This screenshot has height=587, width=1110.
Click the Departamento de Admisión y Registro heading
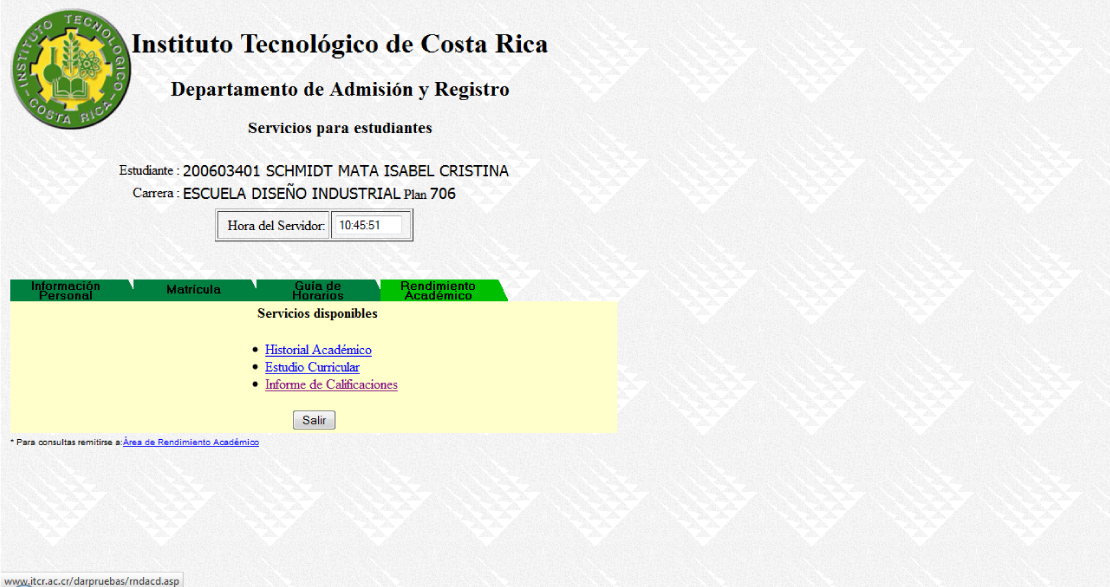coord(340,90)
